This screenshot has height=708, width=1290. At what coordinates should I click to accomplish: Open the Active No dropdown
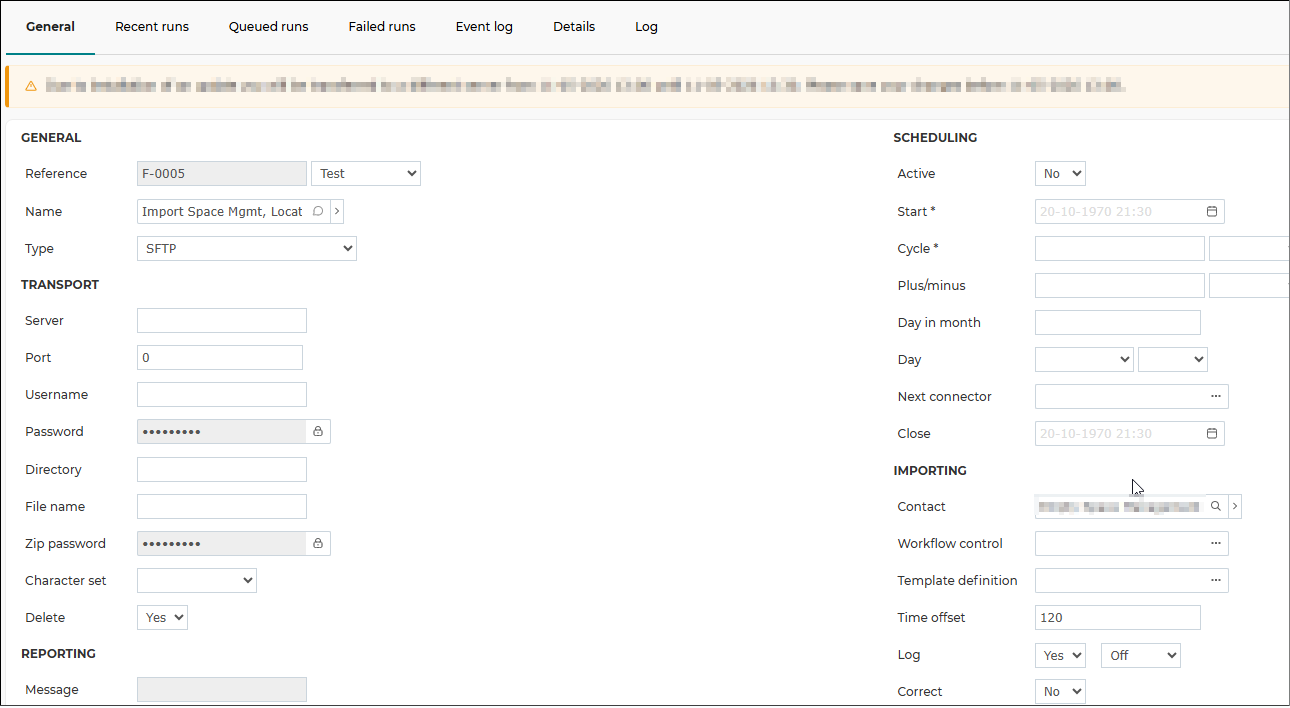(x=1060, y=174)
